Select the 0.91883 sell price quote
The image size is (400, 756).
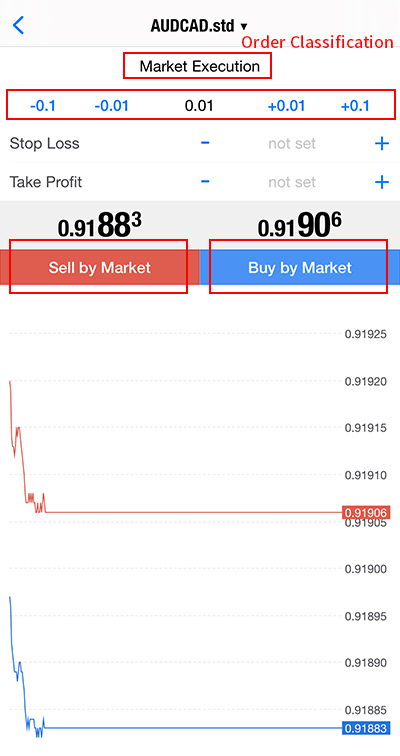(x=100, y=226)
